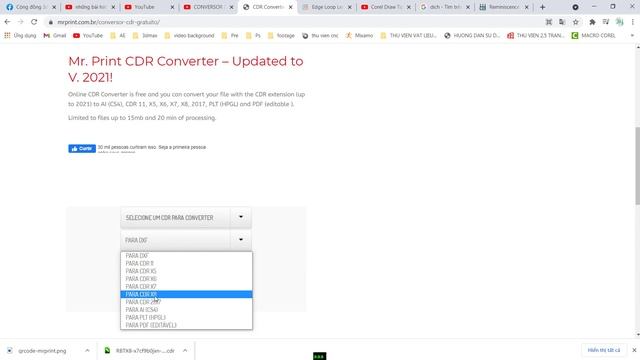Open THU VIEN 2.5 TRAN bookmark
This screenshot has width=640, height=360.
(536, 36)
